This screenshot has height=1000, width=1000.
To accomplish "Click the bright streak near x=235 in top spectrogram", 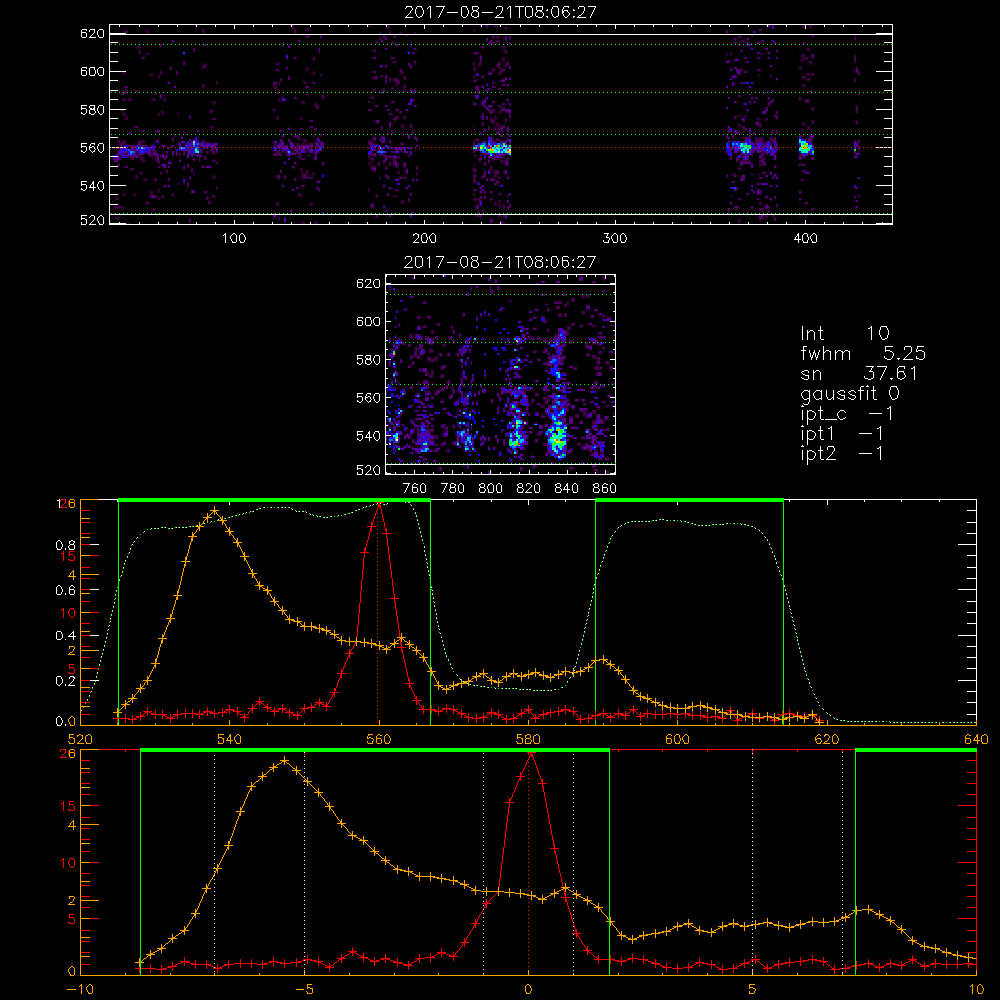I will (x=492, y=149).
